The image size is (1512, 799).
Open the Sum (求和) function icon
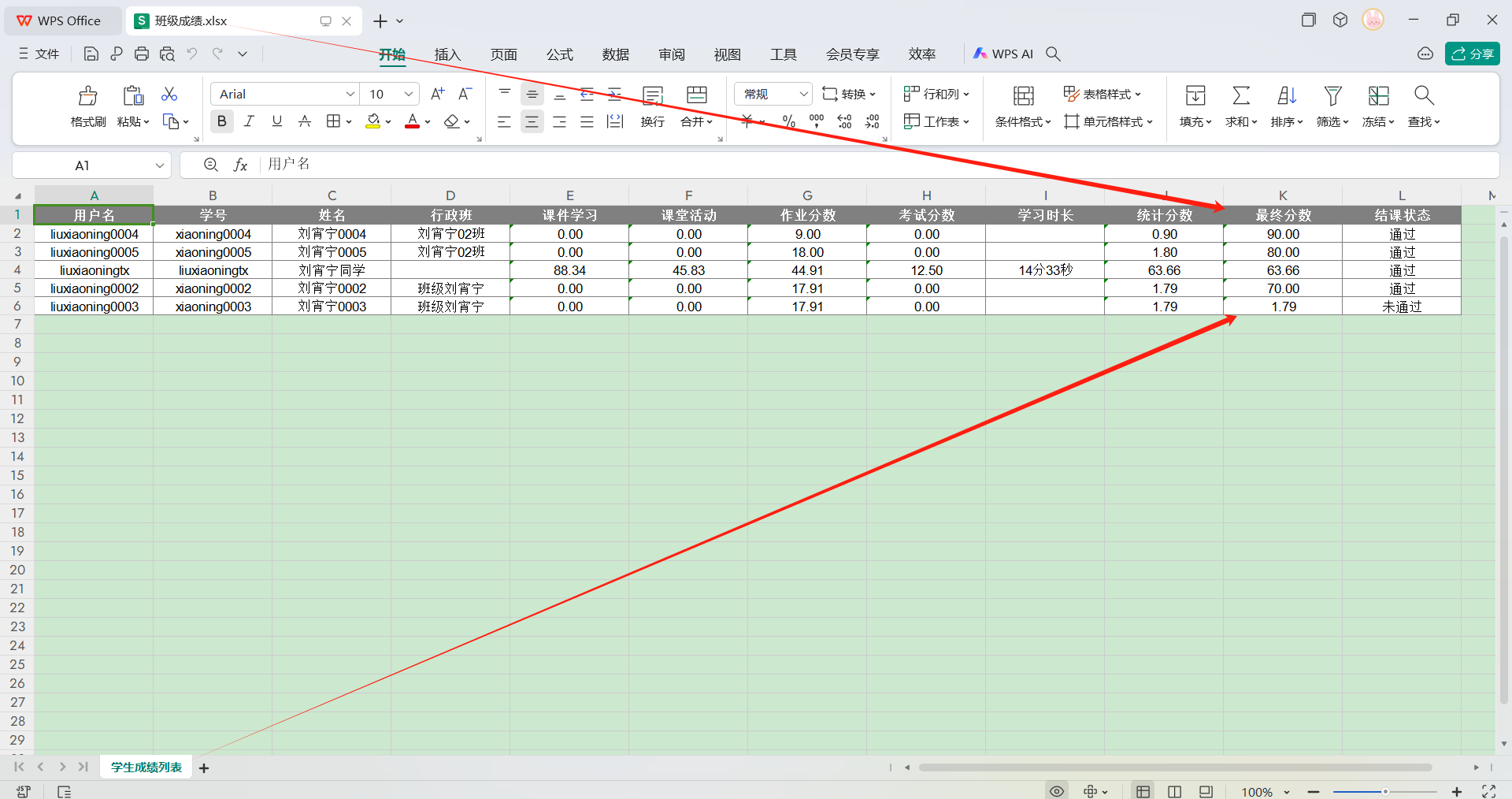(1240, 96)
